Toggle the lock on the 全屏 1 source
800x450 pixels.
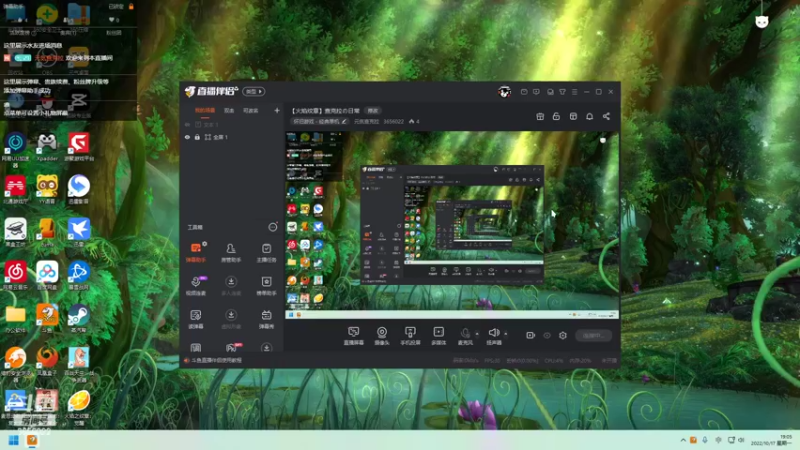tap(197, 137)
